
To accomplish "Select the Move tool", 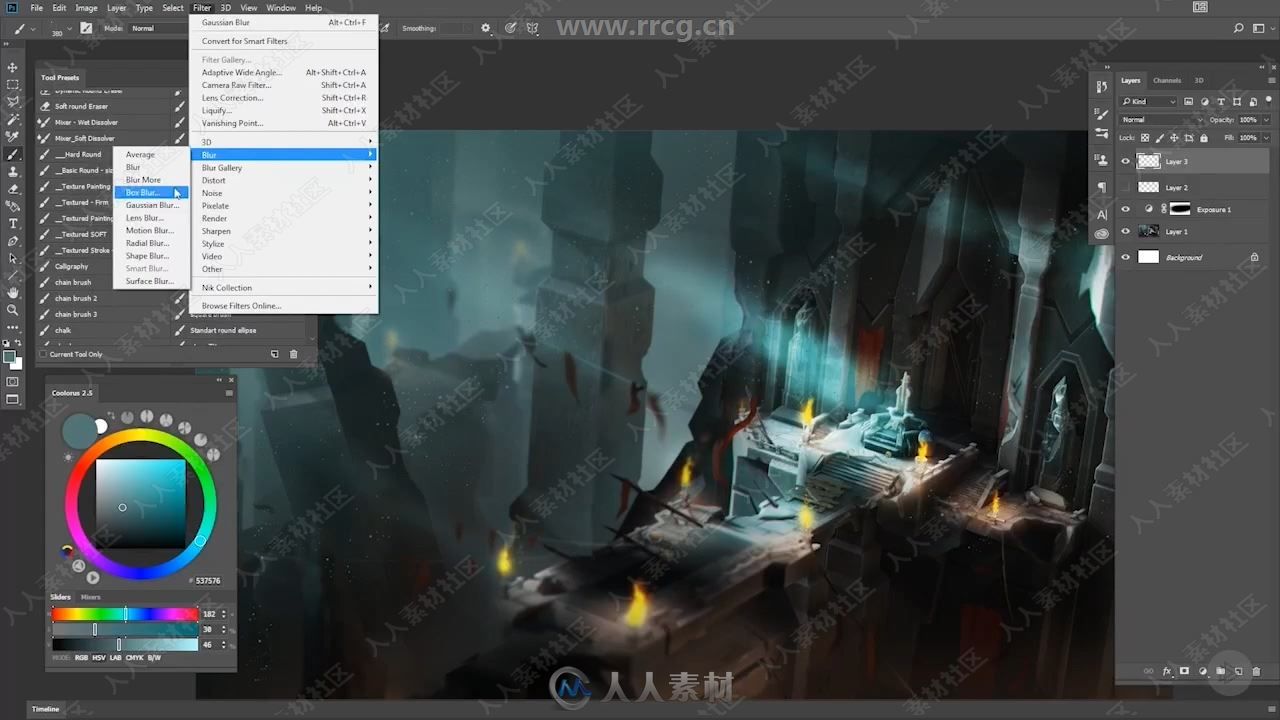I will [13, 67].
